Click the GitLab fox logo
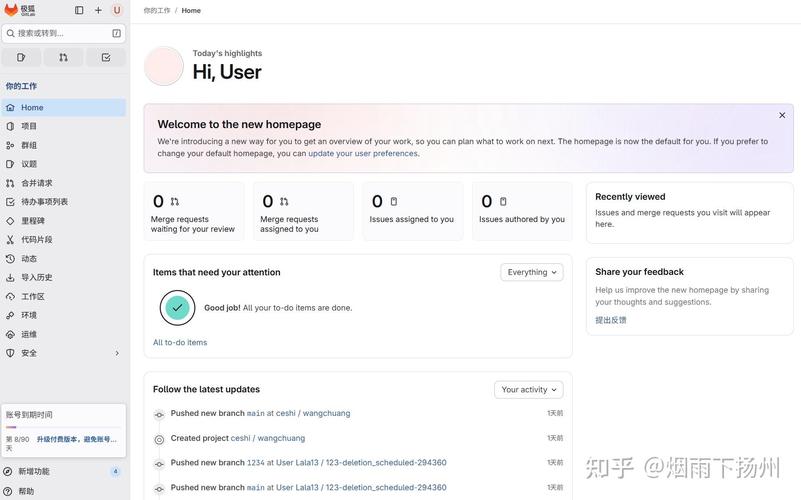 click(11, 10)
